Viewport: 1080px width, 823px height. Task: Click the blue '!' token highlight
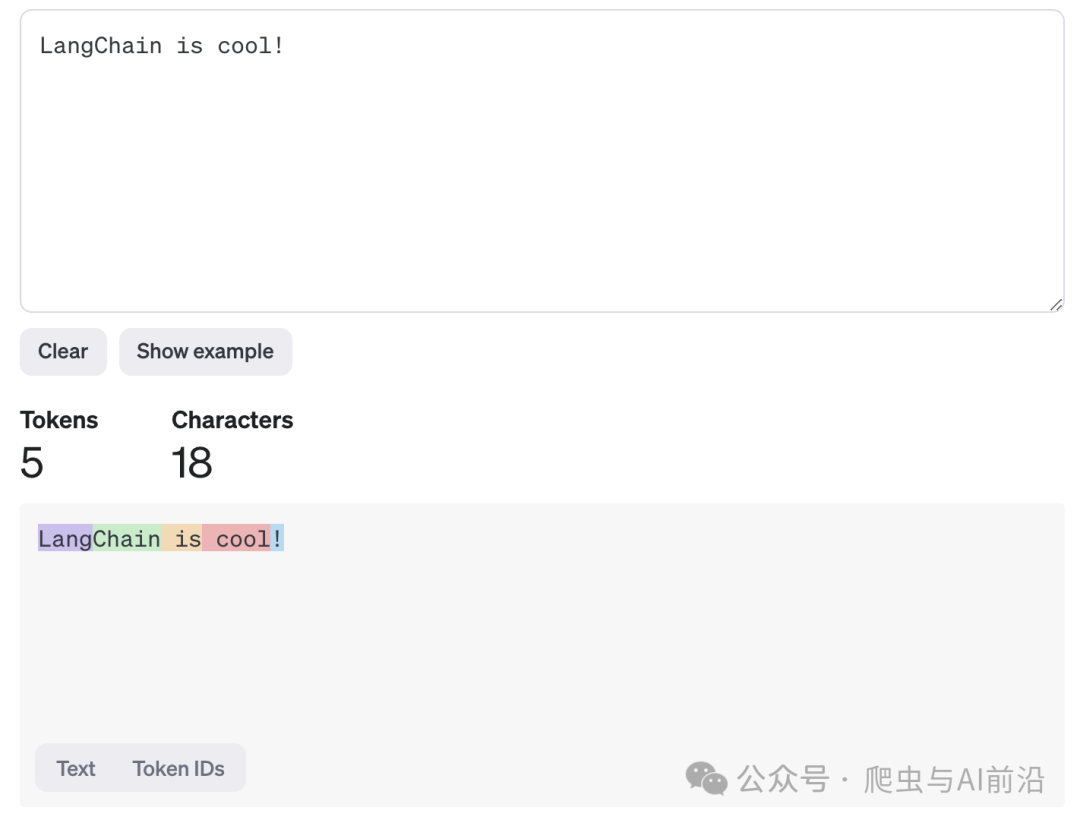point(277,539)
